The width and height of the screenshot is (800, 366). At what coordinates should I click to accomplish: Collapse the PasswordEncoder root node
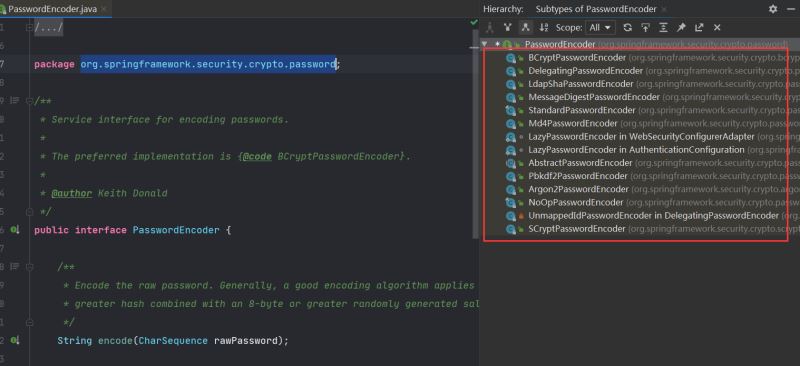coord(484,44)
